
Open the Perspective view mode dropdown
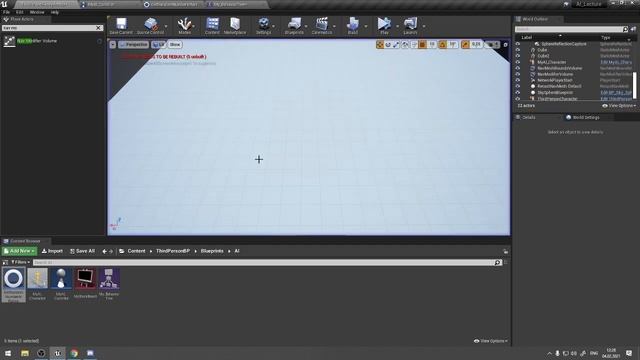134,44
